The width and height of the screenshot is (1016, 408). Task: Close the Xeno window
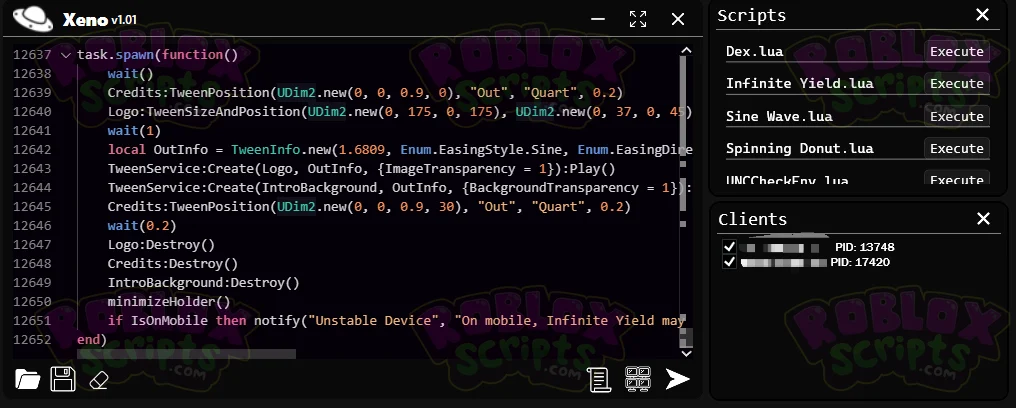678,19
